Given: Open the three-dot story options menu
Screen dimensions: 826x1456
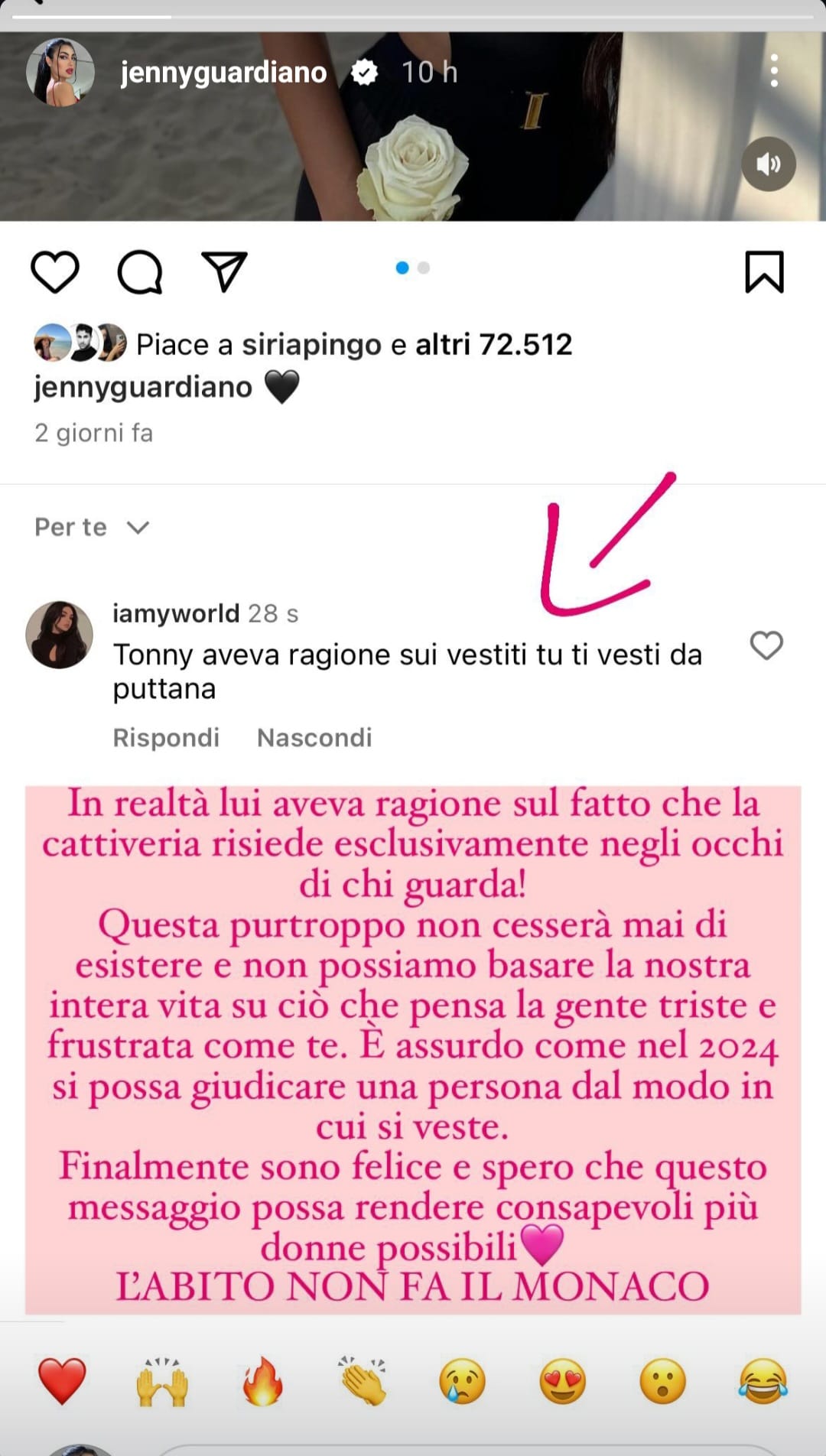Looking at the screenshot, I should click(774, 71).
